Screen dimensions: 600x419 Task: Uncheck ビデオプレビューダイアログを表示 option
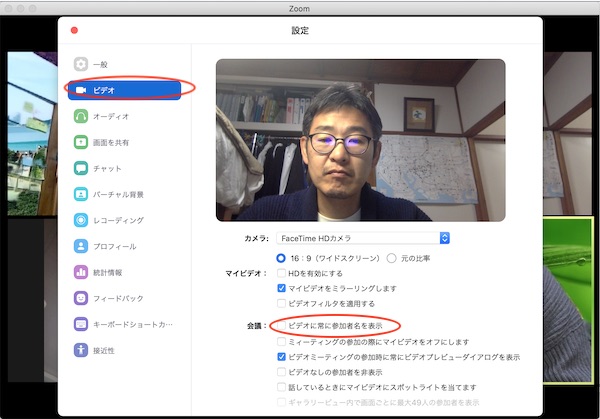[281, 357]
